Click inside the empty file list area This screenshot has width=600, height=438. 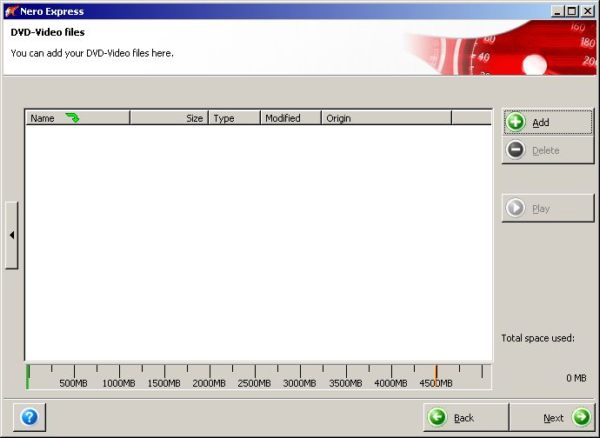(259, 243)
